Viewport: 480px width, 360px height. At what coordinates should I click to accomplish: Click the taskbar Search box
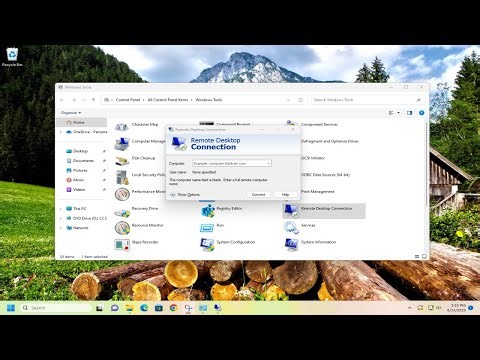[x=56, y=308]
